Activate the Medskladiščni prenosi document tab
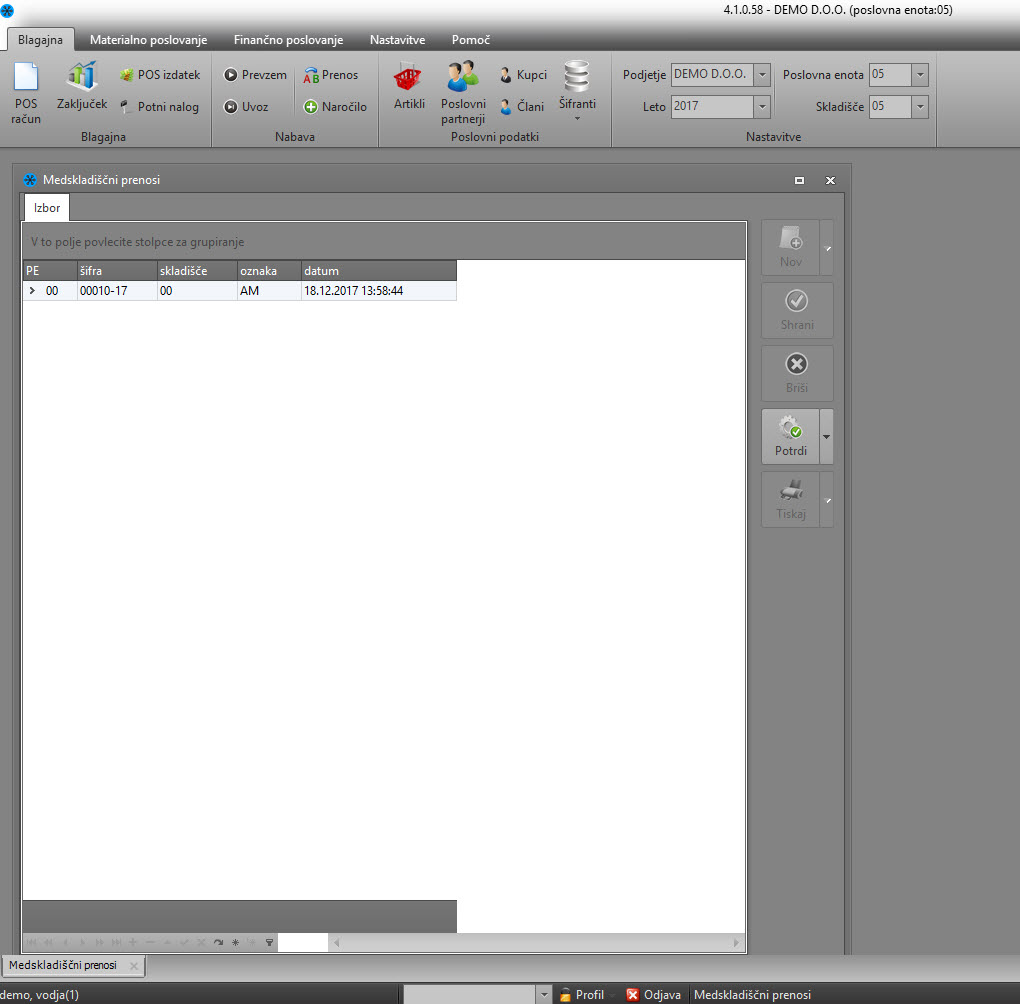The width and height of the screenshot is (1020, 1004). coord(63,965)
